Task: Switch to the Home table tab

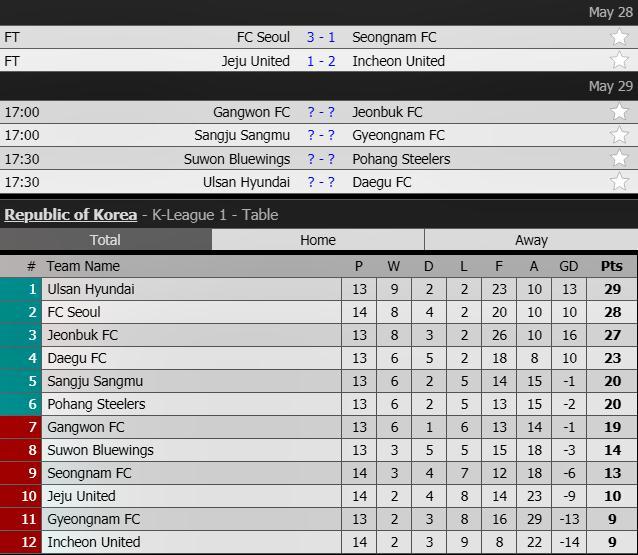Action: (318, 240)
